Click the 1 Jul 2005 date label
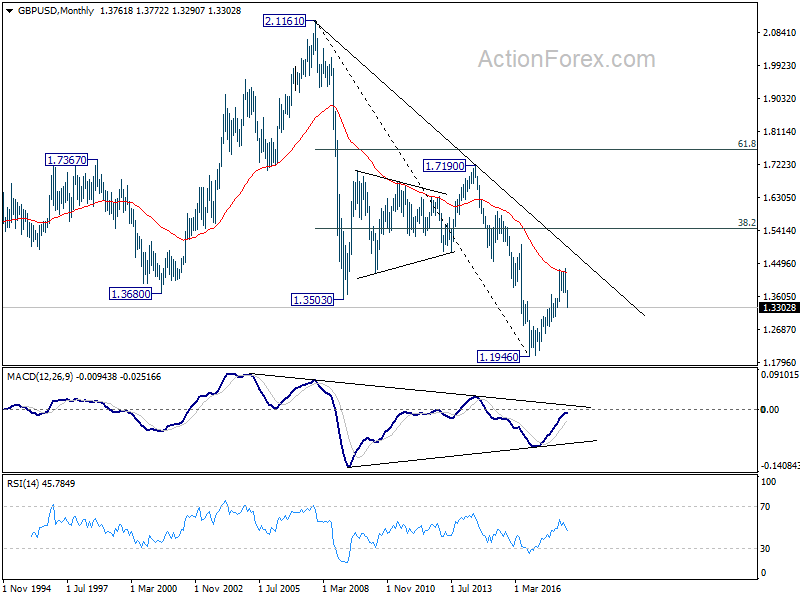 (x=279, y=588)
